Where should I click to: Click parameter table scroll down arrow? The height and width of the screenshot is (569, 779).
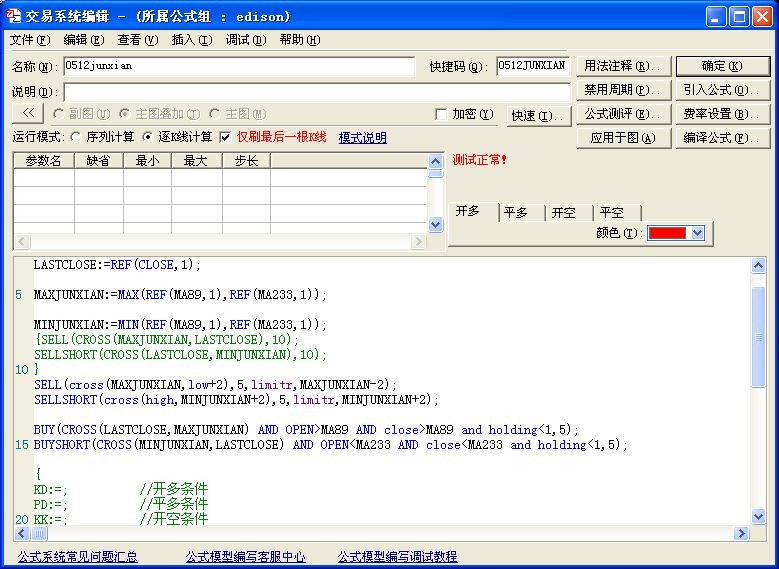[435, 225]
